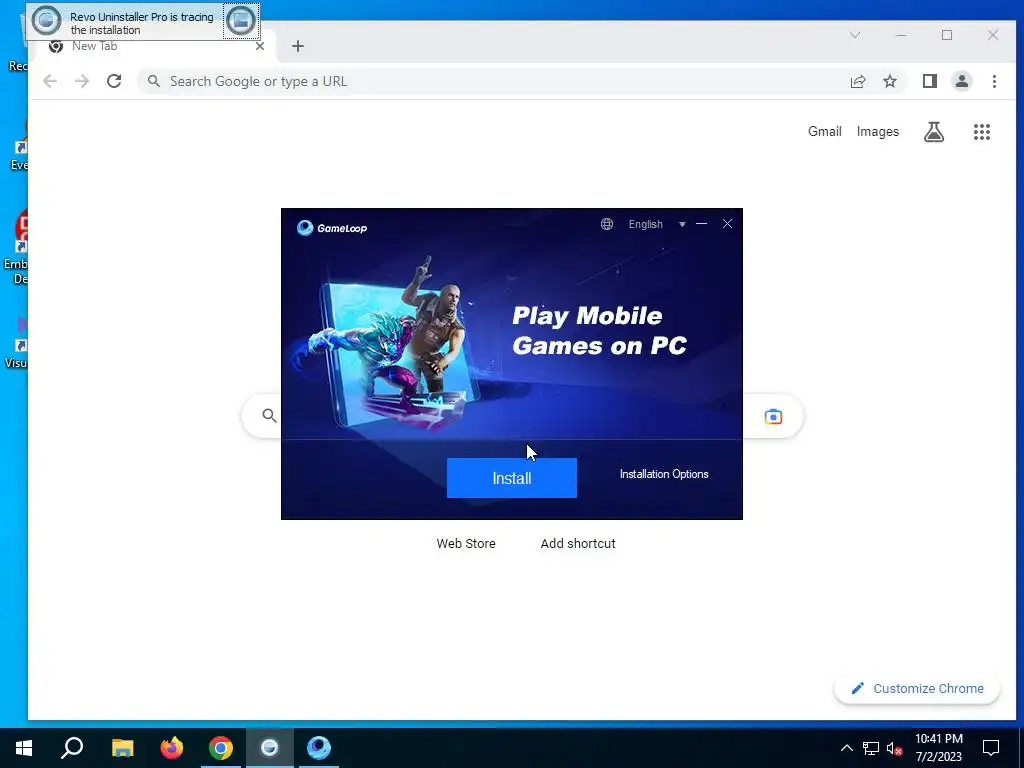This screenshot has width=1024, height=768.
Task: Open Windows Start menu
Action: pyautogui.click(x=24, y=748)
